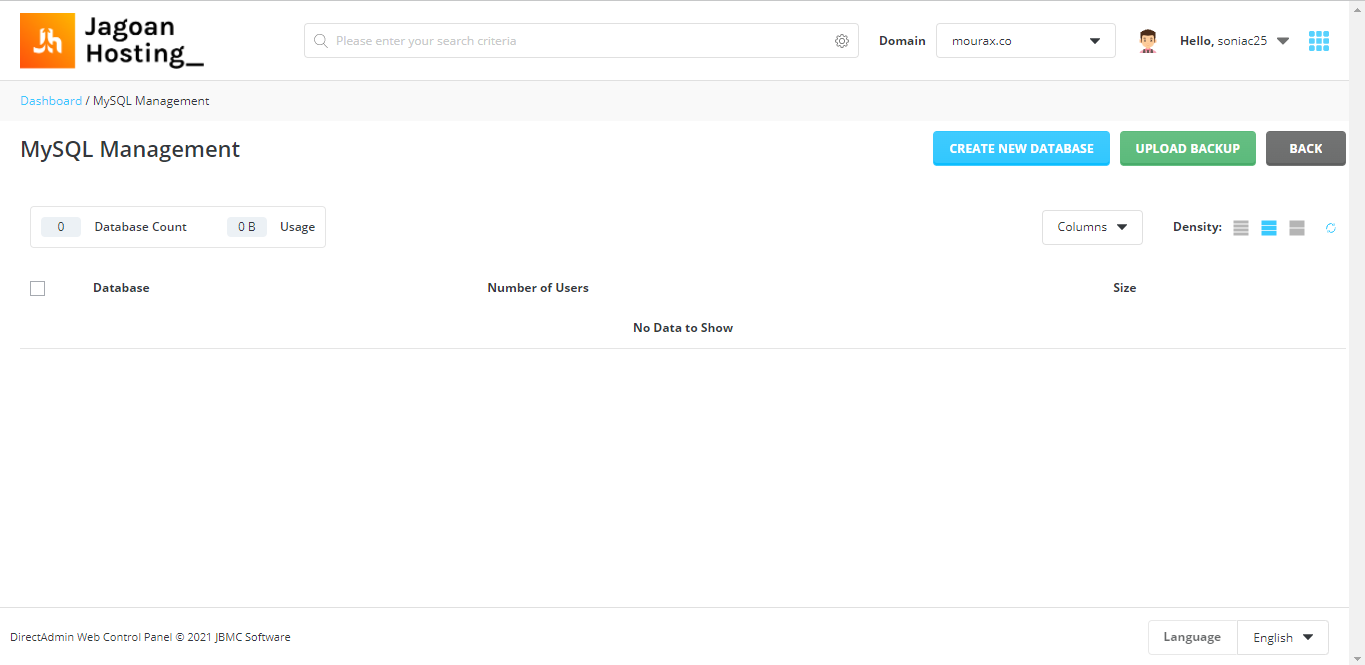This screenshot has height=665, width=1365.
Task: Open the mourax.co domain dropdown
Action: pyautogui.click(x=1026, y=41)
